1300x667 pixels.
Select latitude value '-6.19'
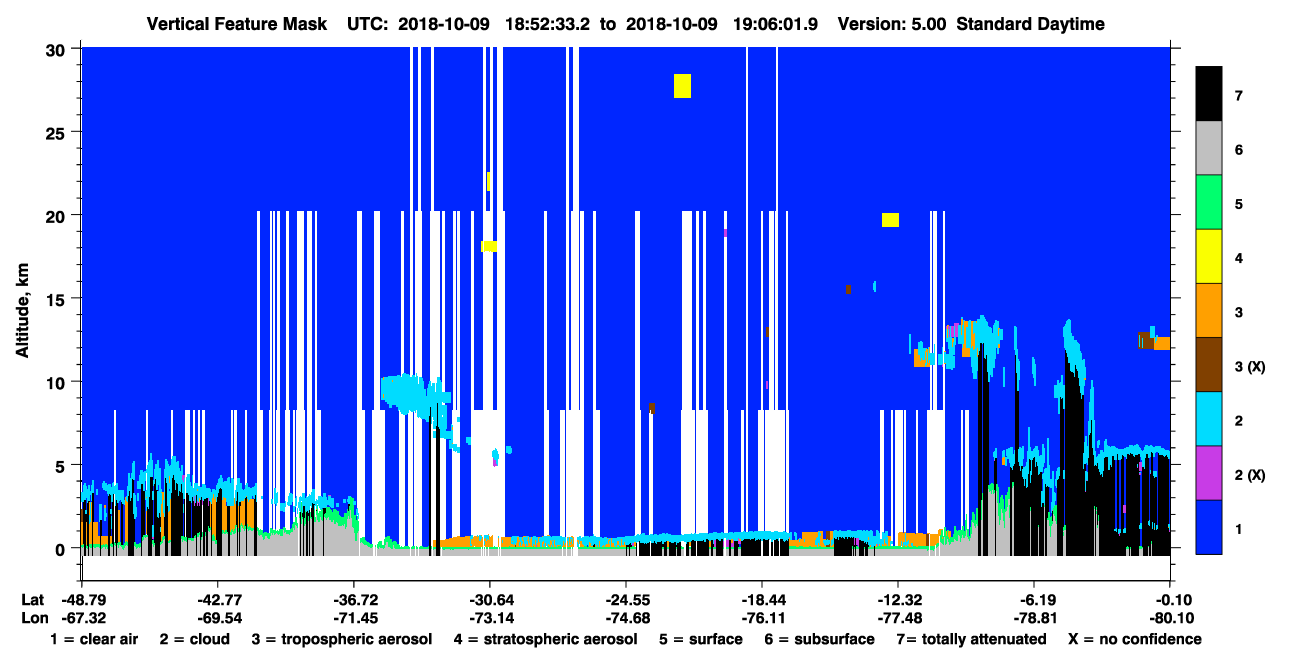coord(1034,599)
